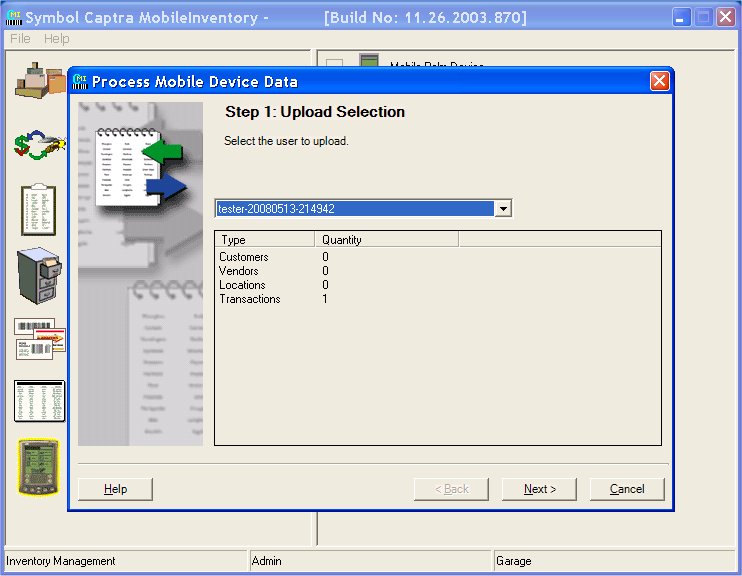Click Inventory Management in the status bar
Viewport: 742px width, 576px height.
[x=61, y=561]
